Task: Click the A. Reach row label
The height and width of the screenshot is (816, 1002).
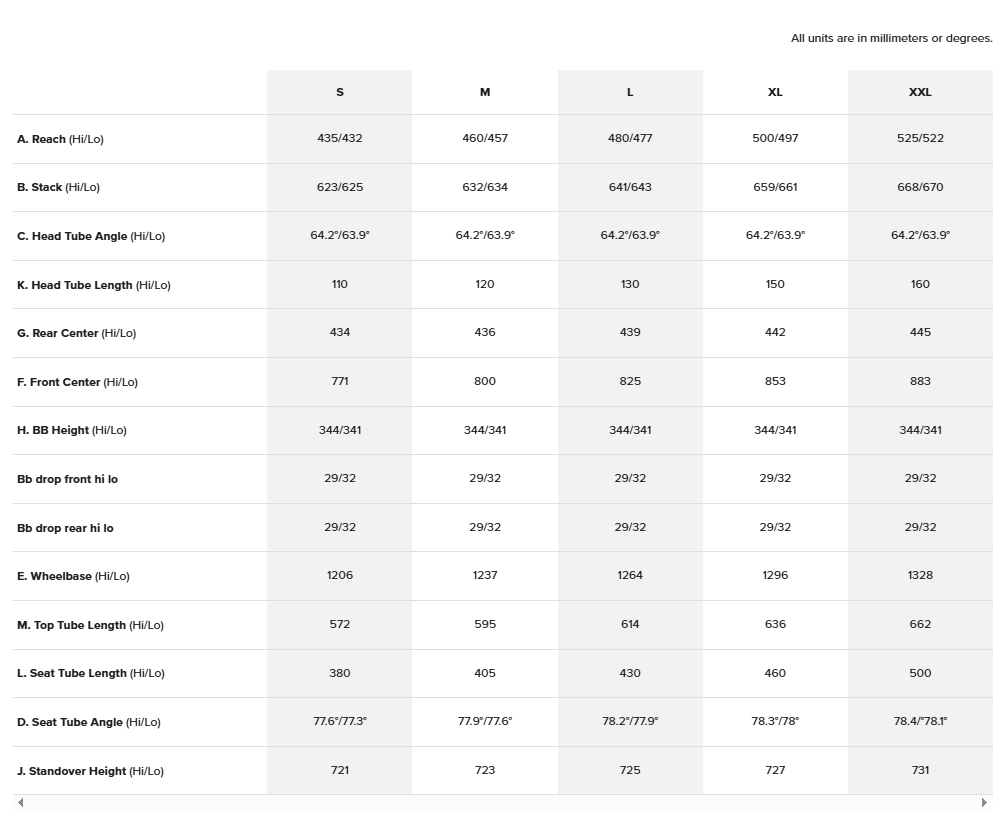Action: point(60,139)
